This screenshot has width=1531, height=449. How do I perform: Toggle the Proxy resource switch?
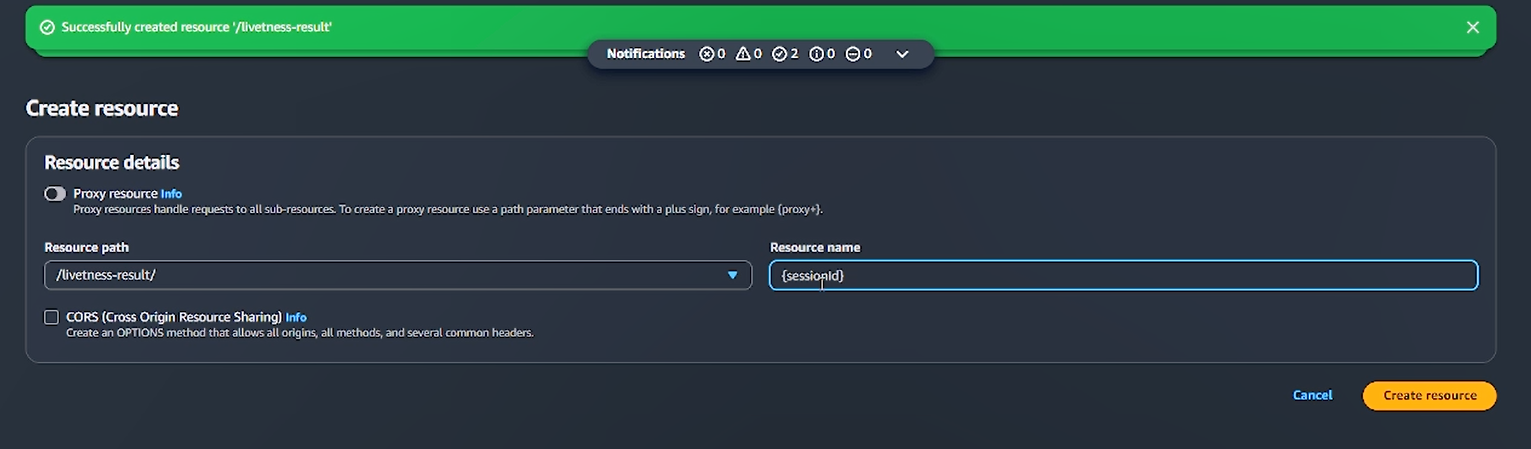55,194
